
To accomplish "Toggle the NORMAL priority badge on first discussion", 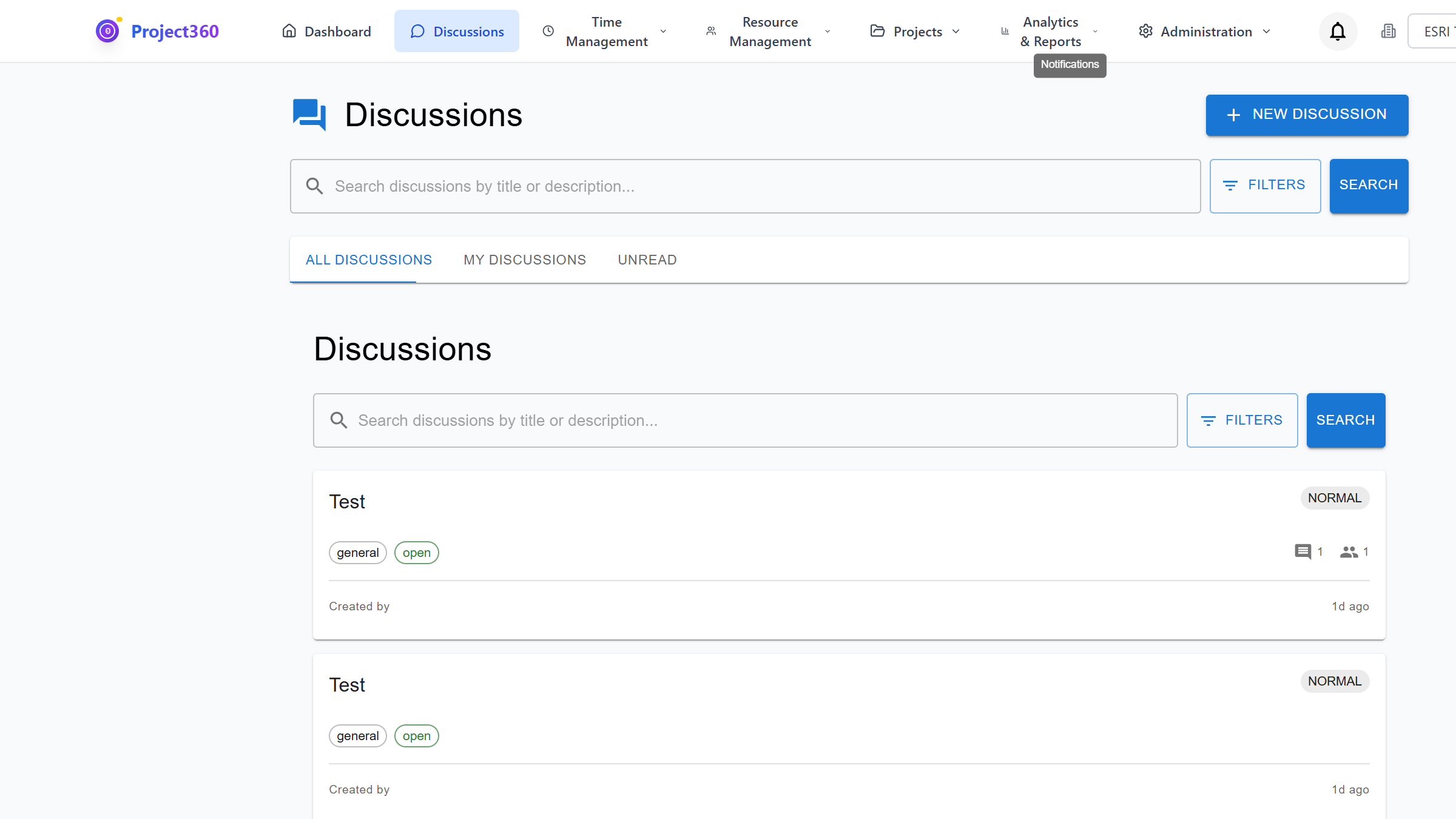I will [x=1335, y=497].
